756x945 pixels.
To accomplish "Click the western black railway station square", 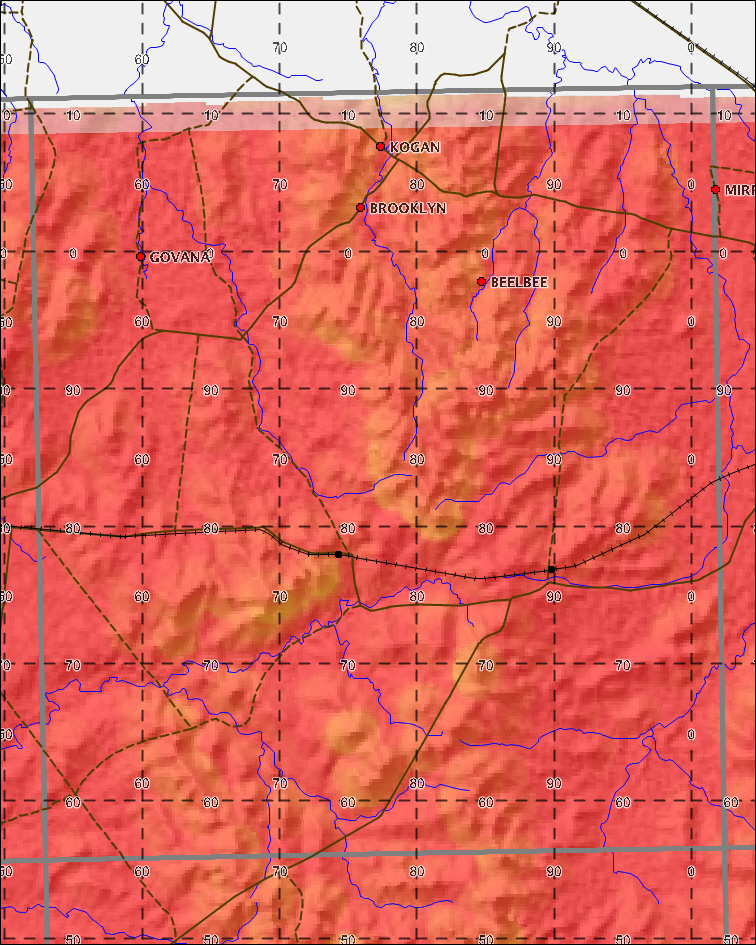I will 339,553.
